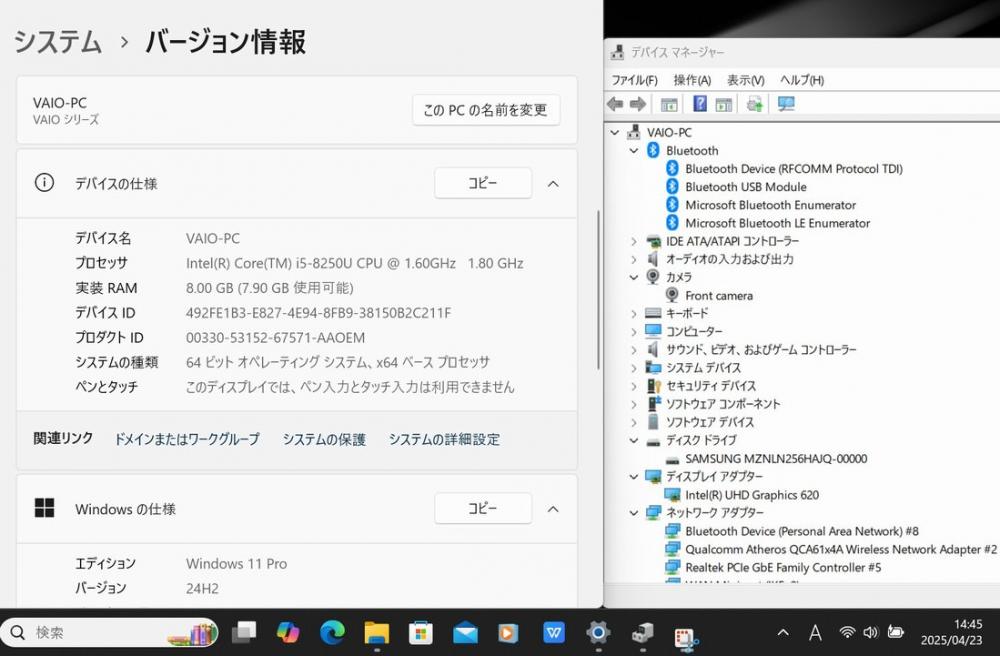Open ドメインまたはワークグループ link

click(x=187, y=439)
